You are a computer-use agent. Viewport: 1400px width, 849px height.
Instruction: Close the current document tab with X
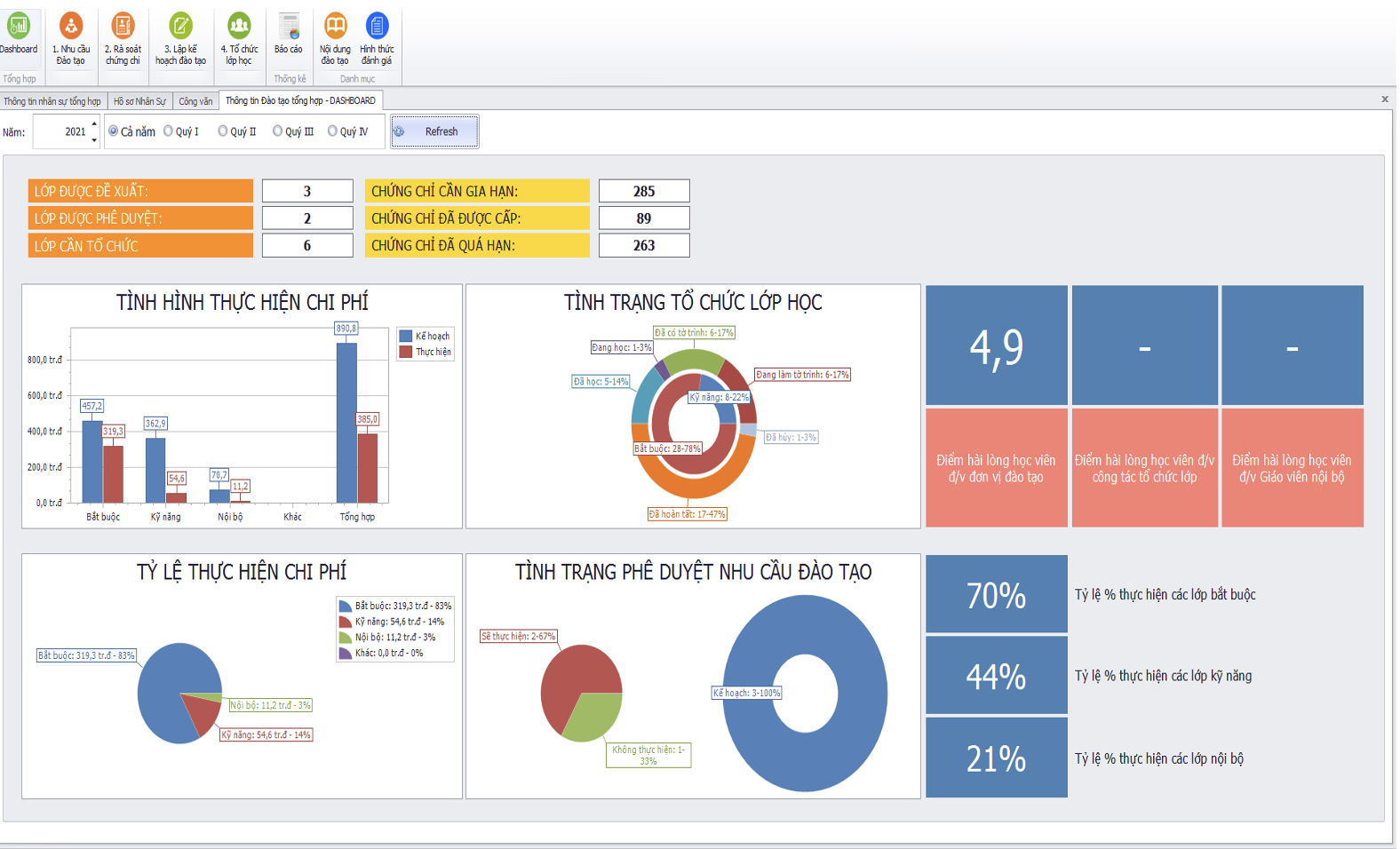click(1384, 99)
